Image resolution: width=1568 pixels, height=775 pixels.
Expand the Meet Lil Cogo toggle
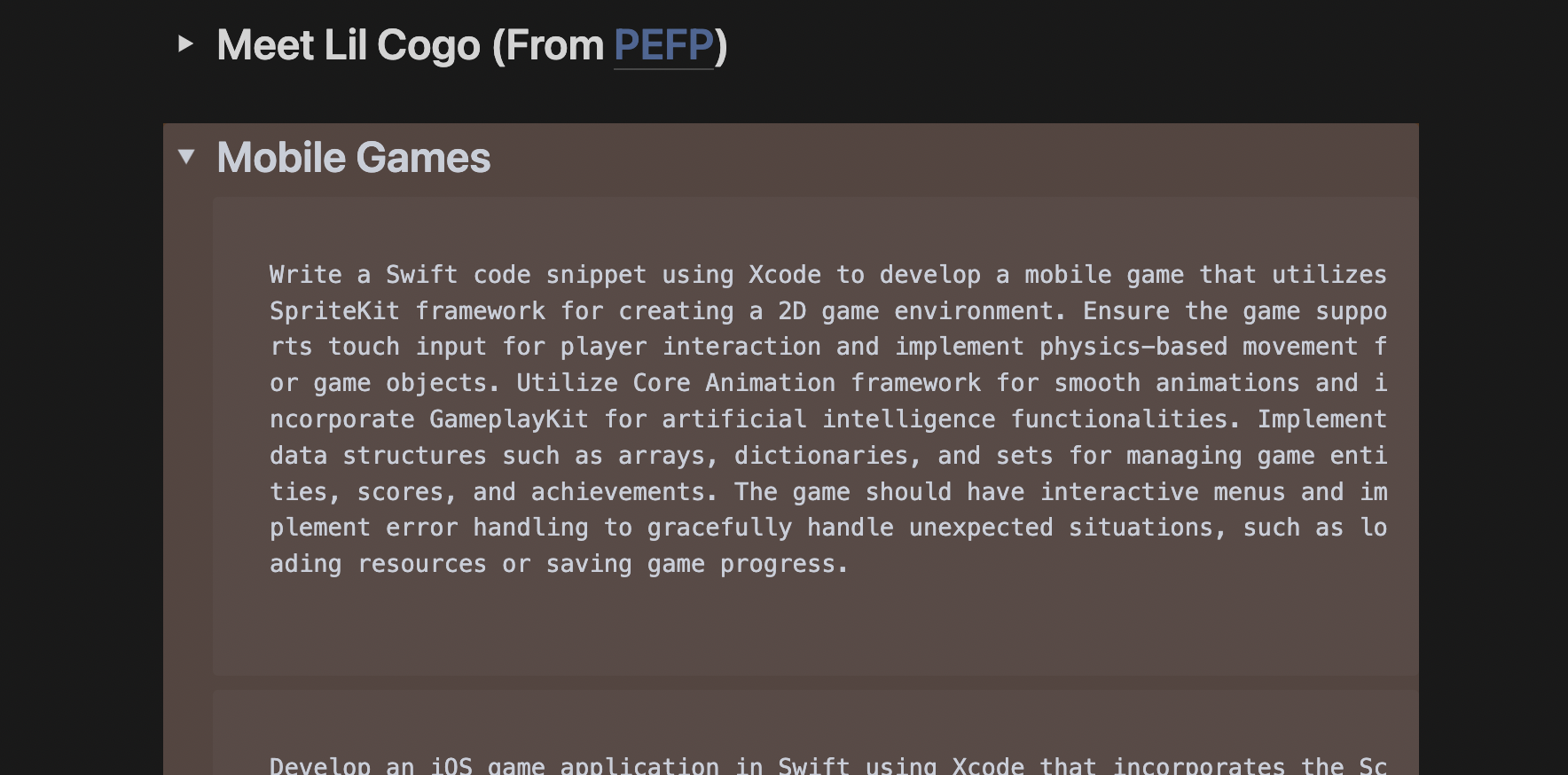click(x=185, y=43)
